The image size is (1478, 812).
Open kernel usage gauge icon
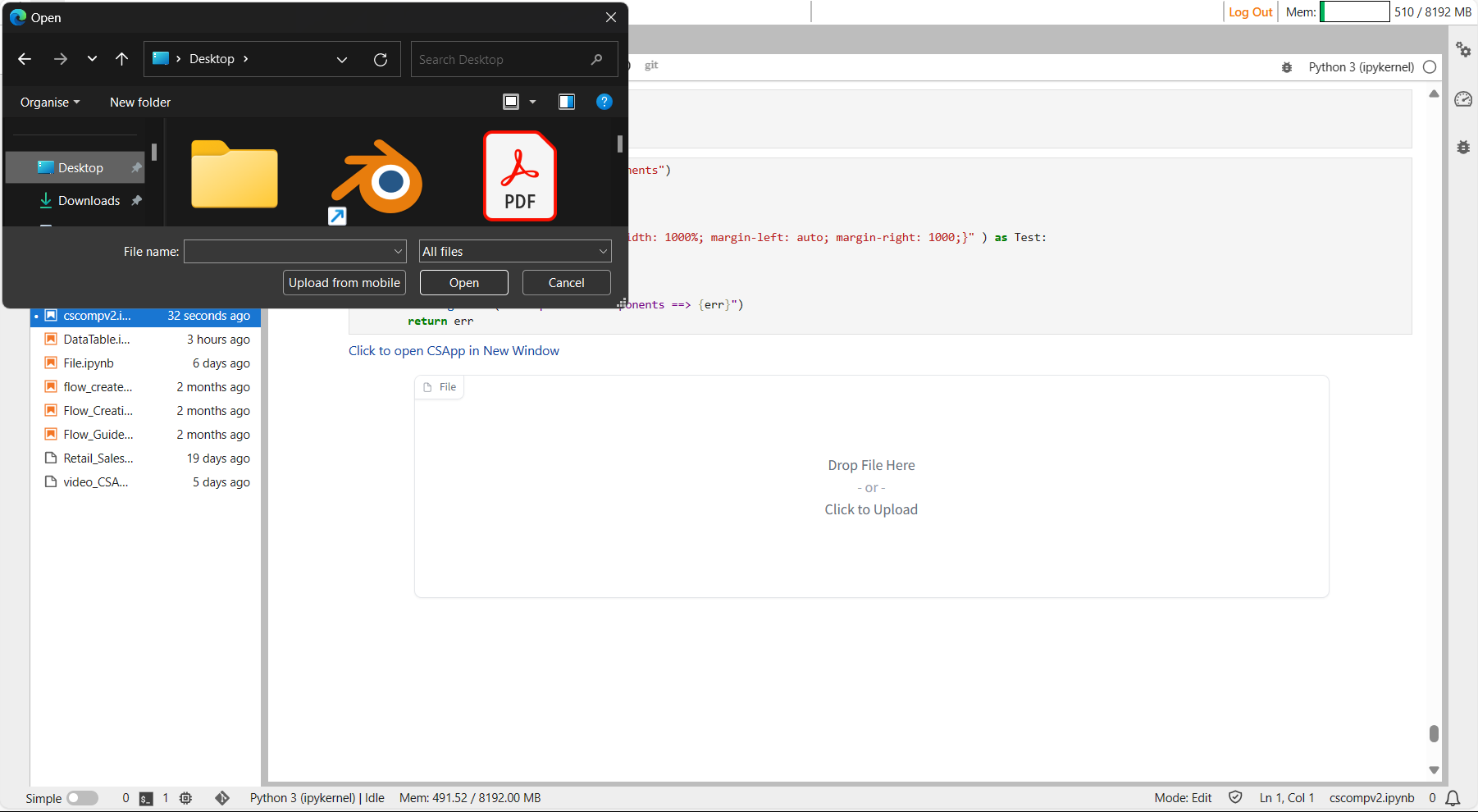pyautogui.click(x=1463, y=99)
